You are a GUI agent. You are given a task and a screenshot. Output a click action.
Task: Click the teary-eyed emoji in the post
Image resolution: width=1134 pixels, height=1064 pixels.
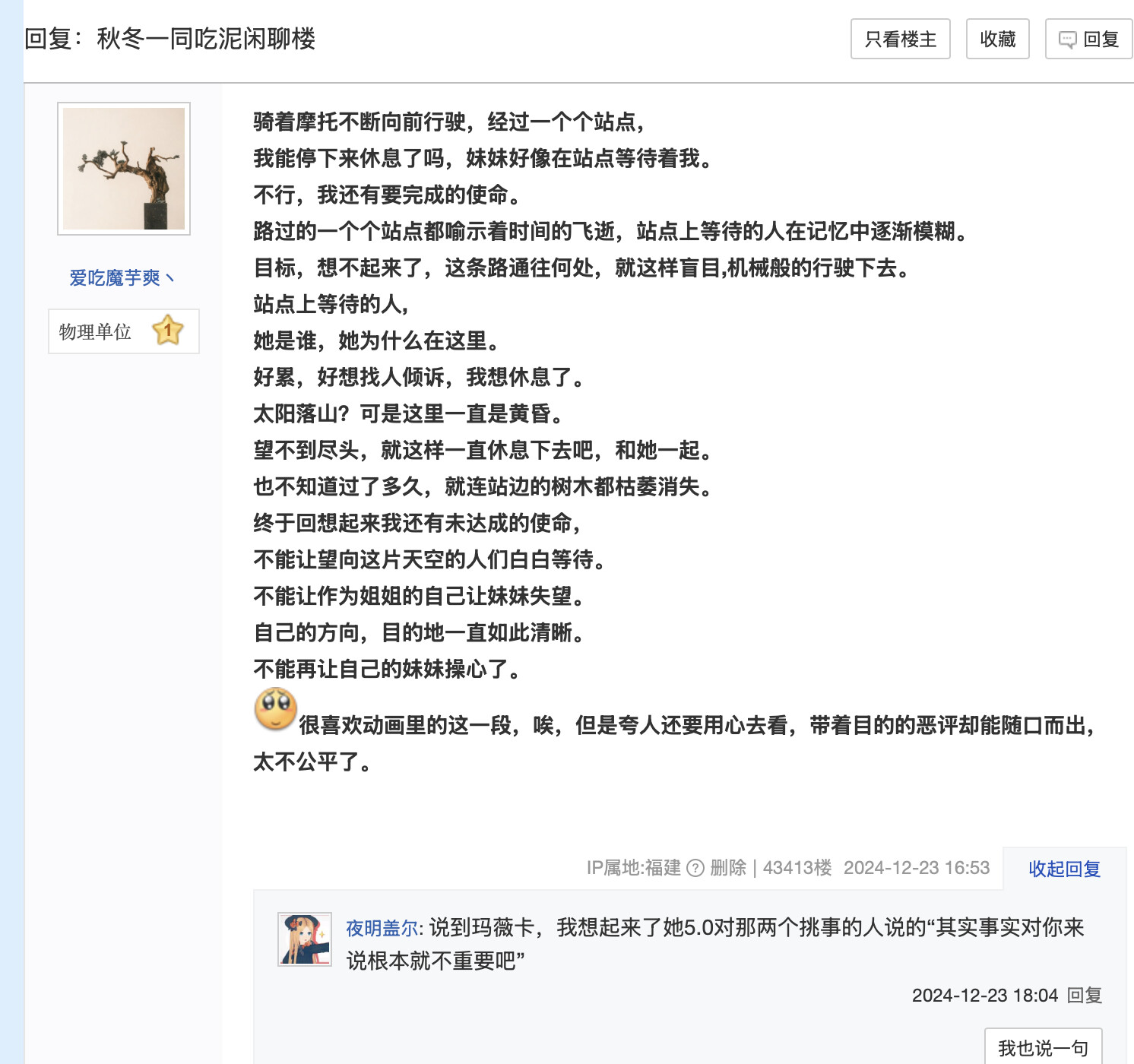click(275, 709)
